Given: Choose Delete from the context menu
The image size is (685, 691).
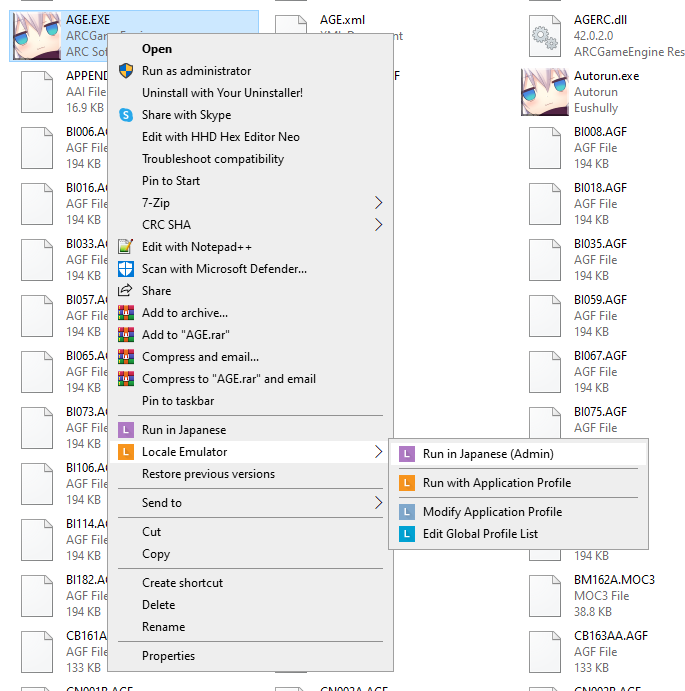Looking at the screenshot, I should pyautogui.click(x=158, y=605).
